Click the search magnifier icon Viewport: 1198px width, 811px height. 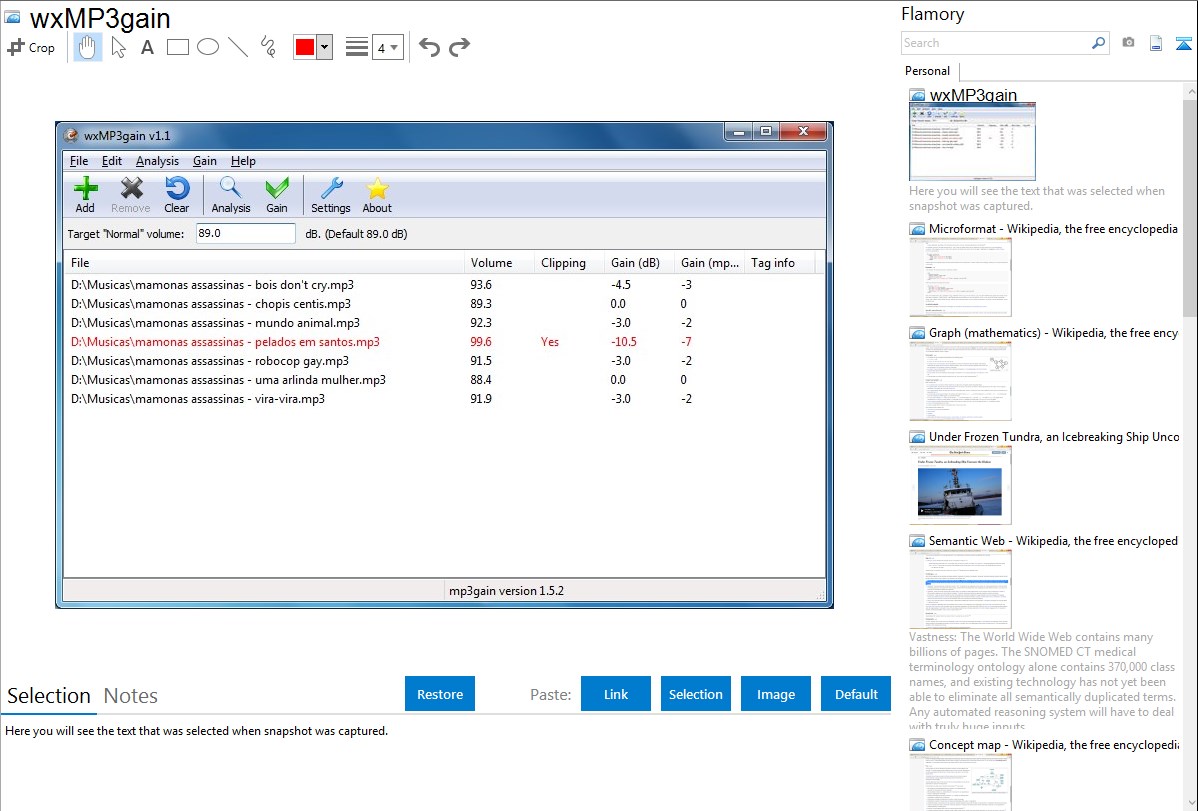1099,43
